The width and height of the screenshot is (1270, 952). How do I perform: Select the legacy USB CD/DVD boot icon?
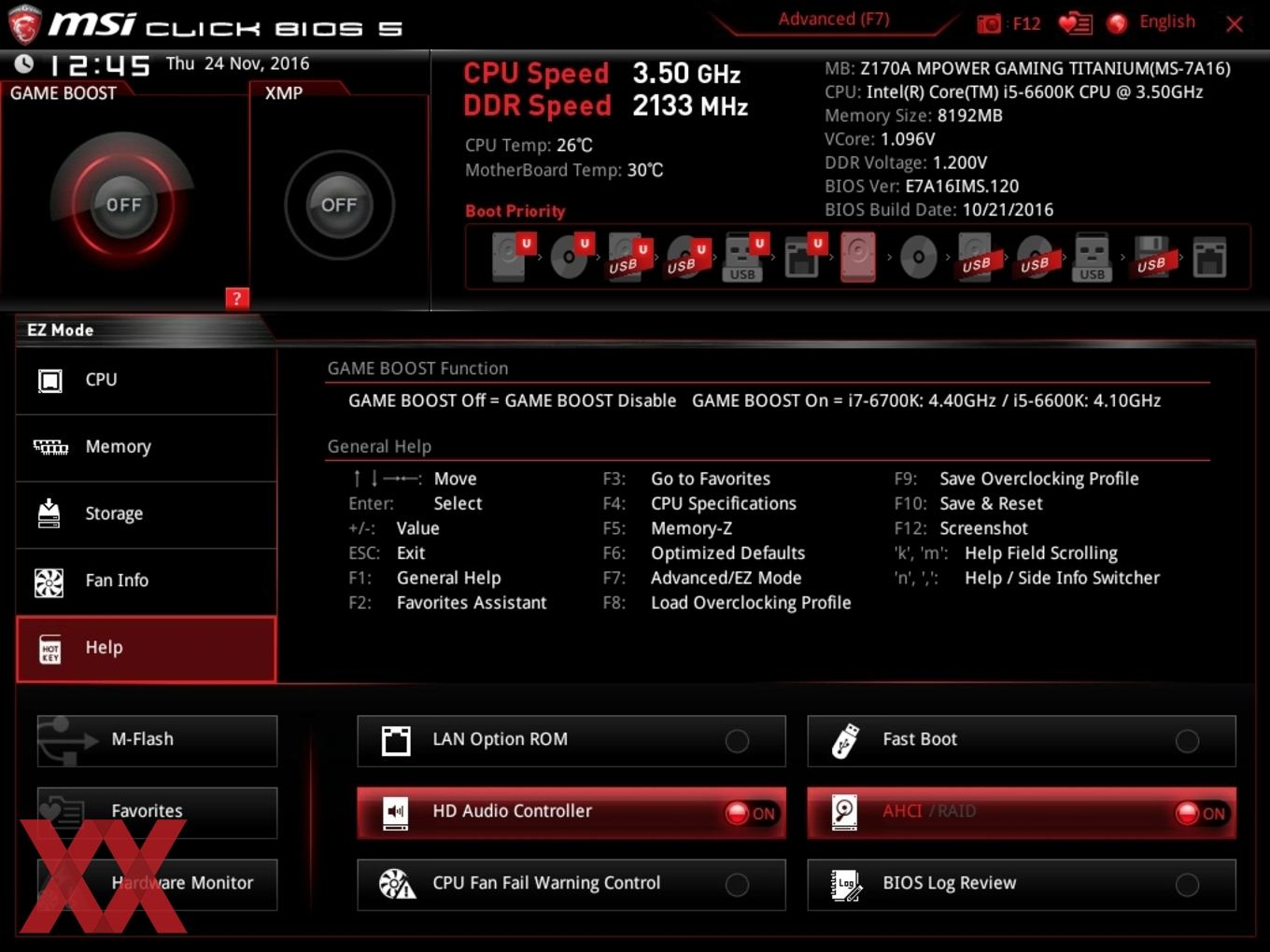[1035, 257]
